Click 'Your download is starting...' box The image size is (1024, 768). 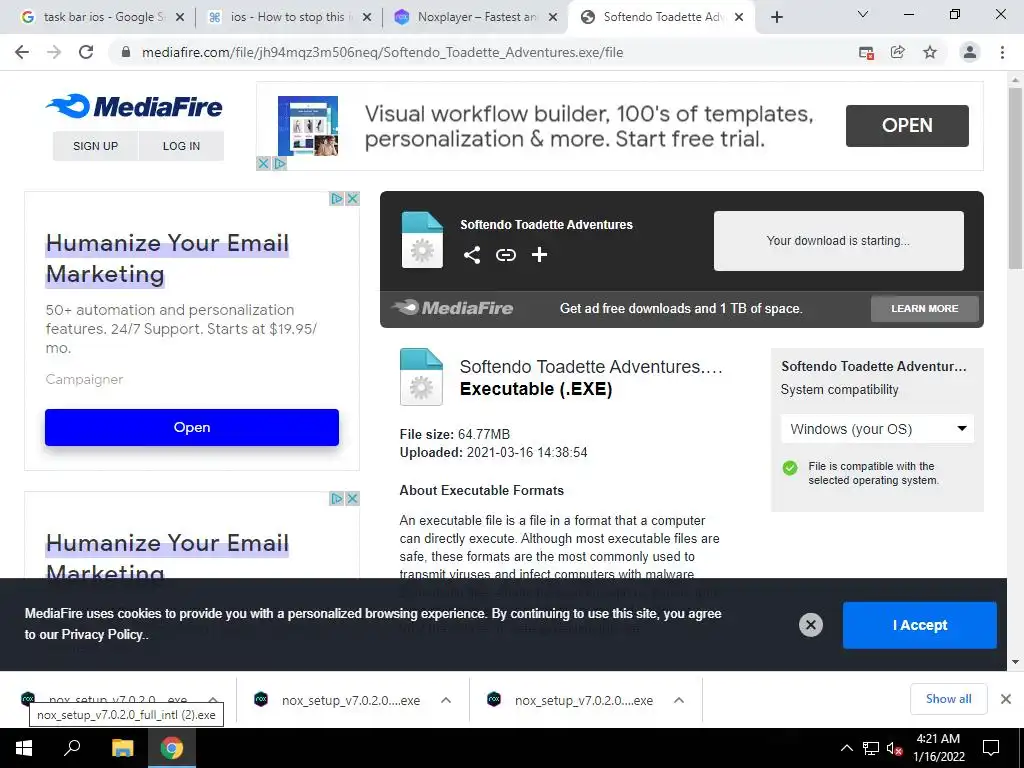(x=839, y=240)
